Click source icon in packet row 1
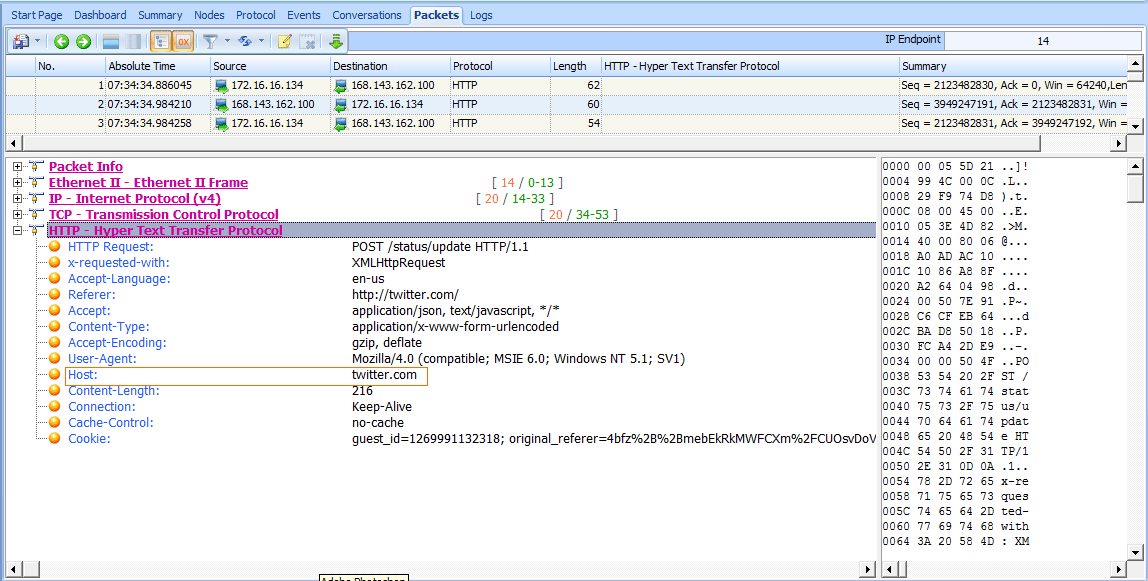The width and height of the screenshot is (1148, 581). pos(220,86)
